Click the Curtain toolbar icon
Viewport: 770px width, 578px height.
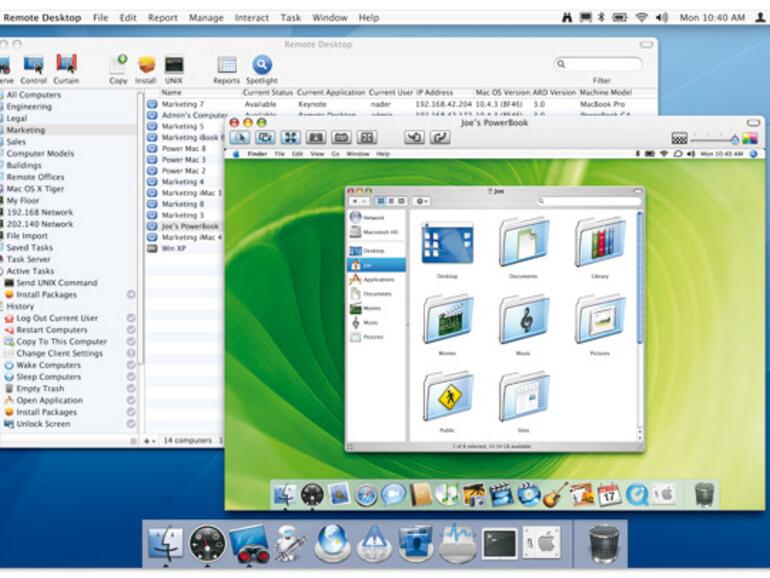point(66,65)
